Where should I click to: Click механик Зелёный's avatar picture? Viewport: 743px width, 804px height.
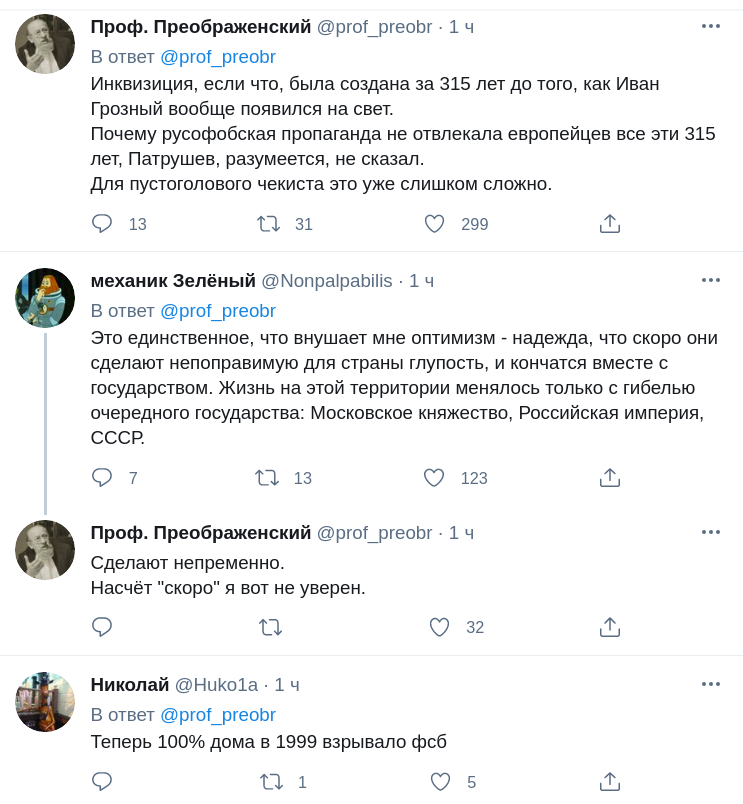click(45, 298)
